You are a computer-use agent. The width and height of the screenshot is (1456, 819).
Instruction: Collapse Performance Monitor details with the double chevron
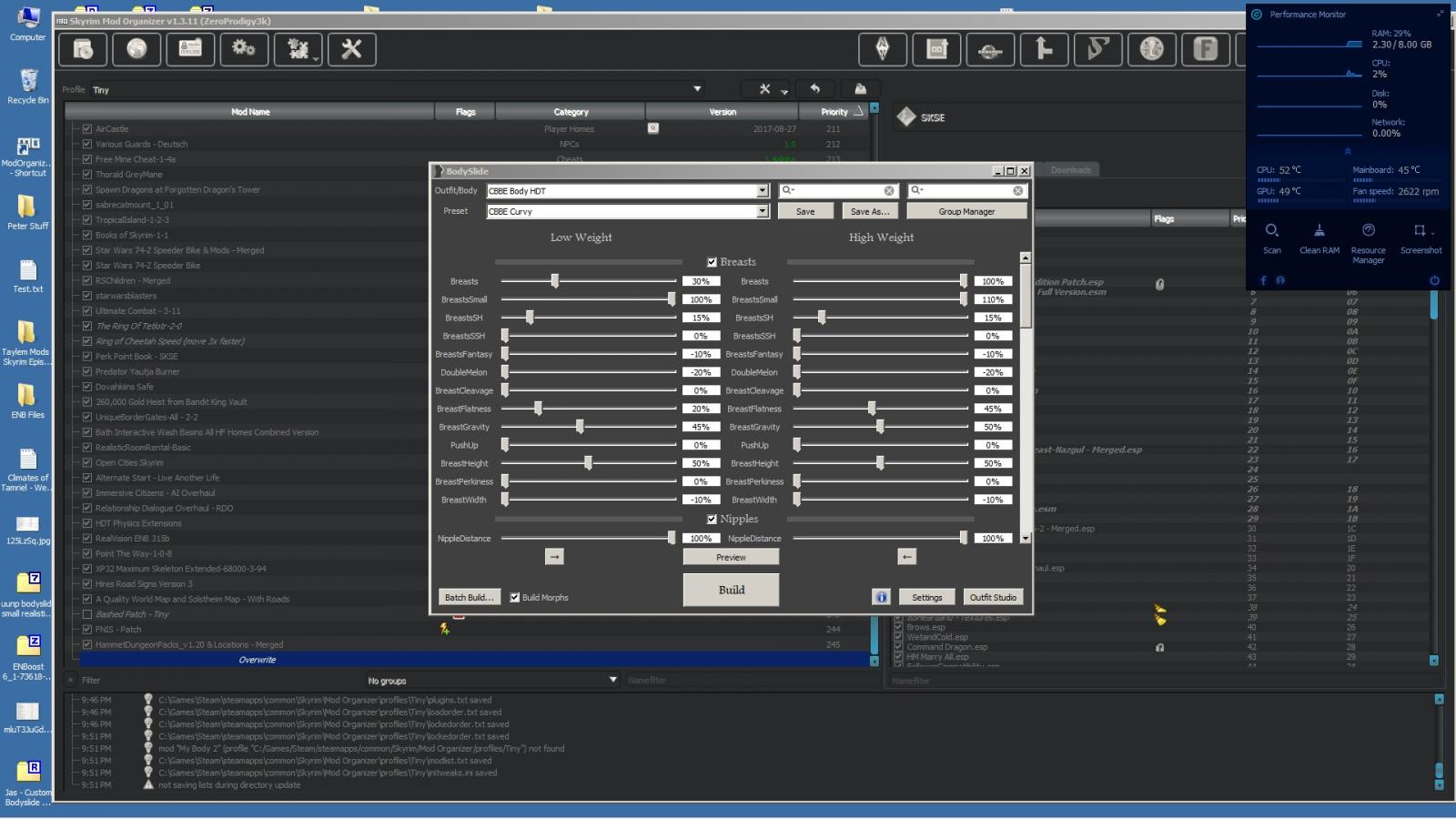click(x=1348, y=151)
